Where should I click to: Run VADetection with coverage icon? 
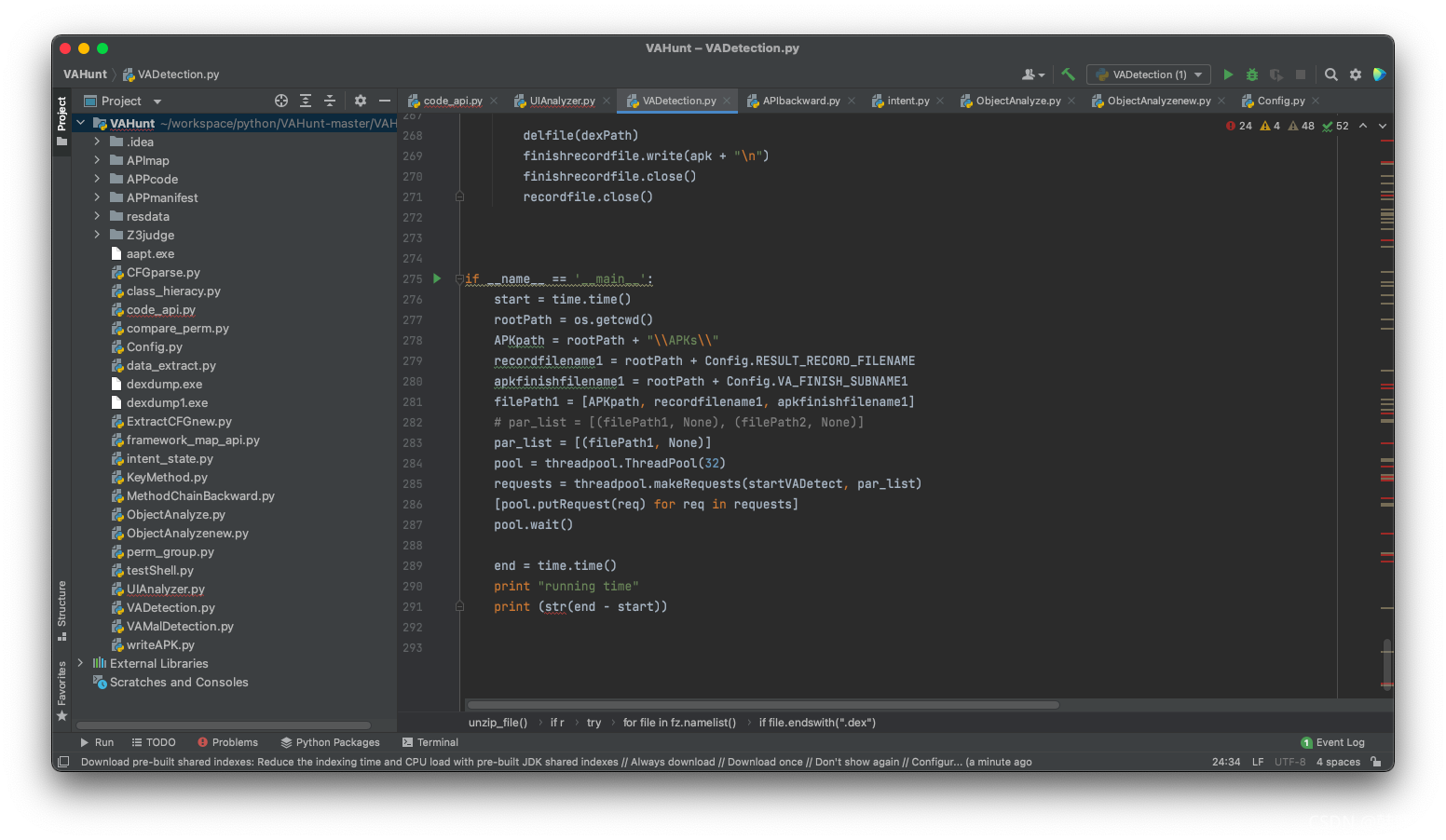tap(1275, 74)
